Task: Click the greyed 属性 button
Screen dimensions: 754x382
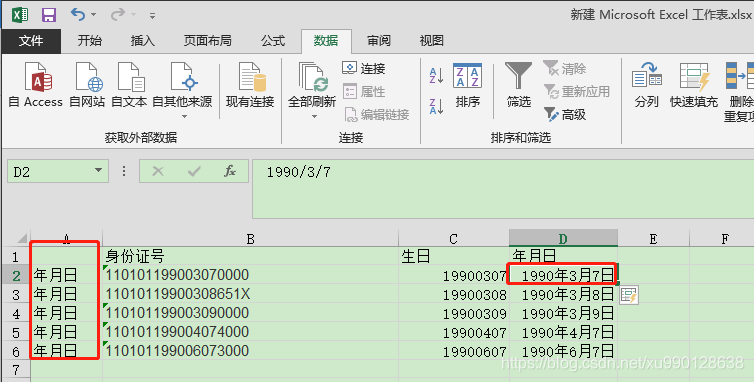Action: coord(364,91)
